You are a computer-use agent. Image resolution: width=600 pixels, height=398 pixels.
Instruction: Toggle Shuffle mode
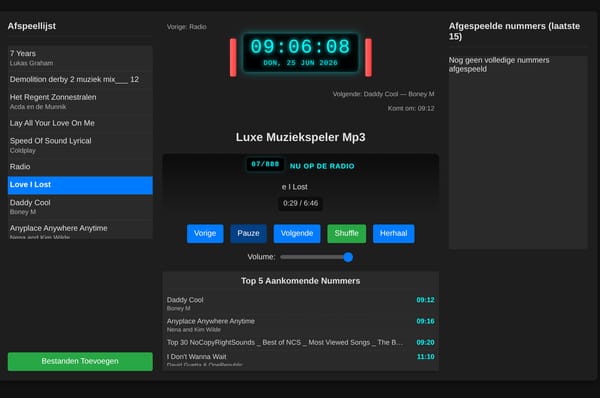[346, 233]
